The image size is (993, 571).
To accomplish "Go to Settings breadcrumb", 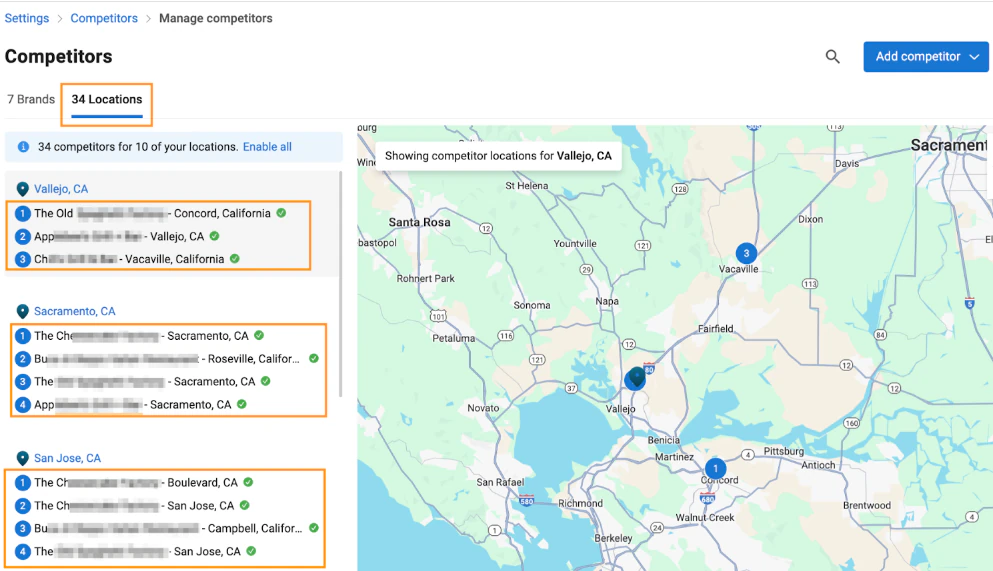I will [x=27, y=18].
